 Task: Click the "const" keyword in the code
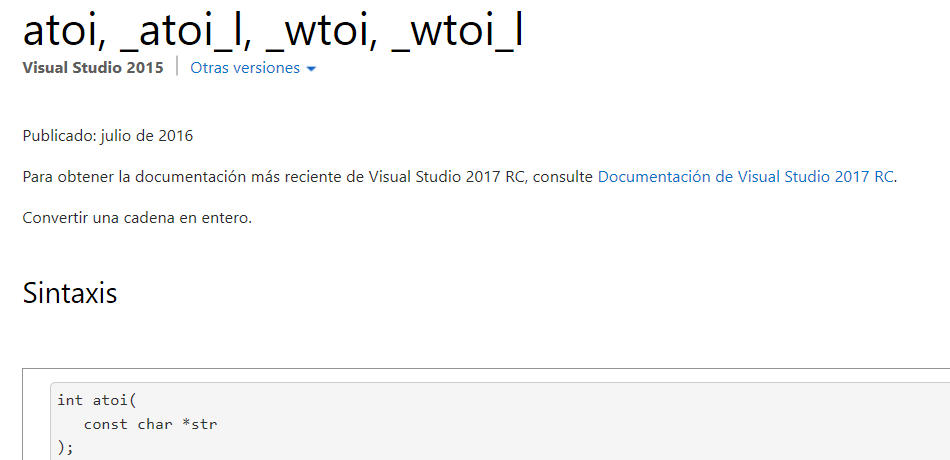[x=106, y=424]
